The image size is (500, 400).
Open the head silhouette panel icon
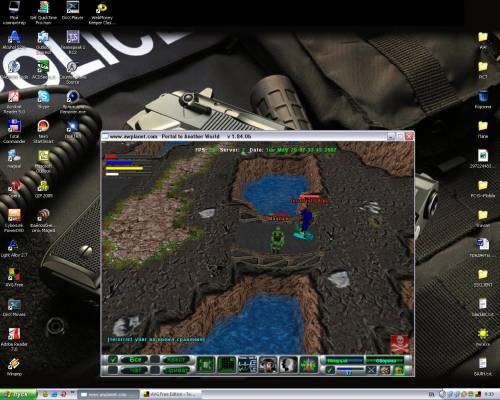(288, 364)
